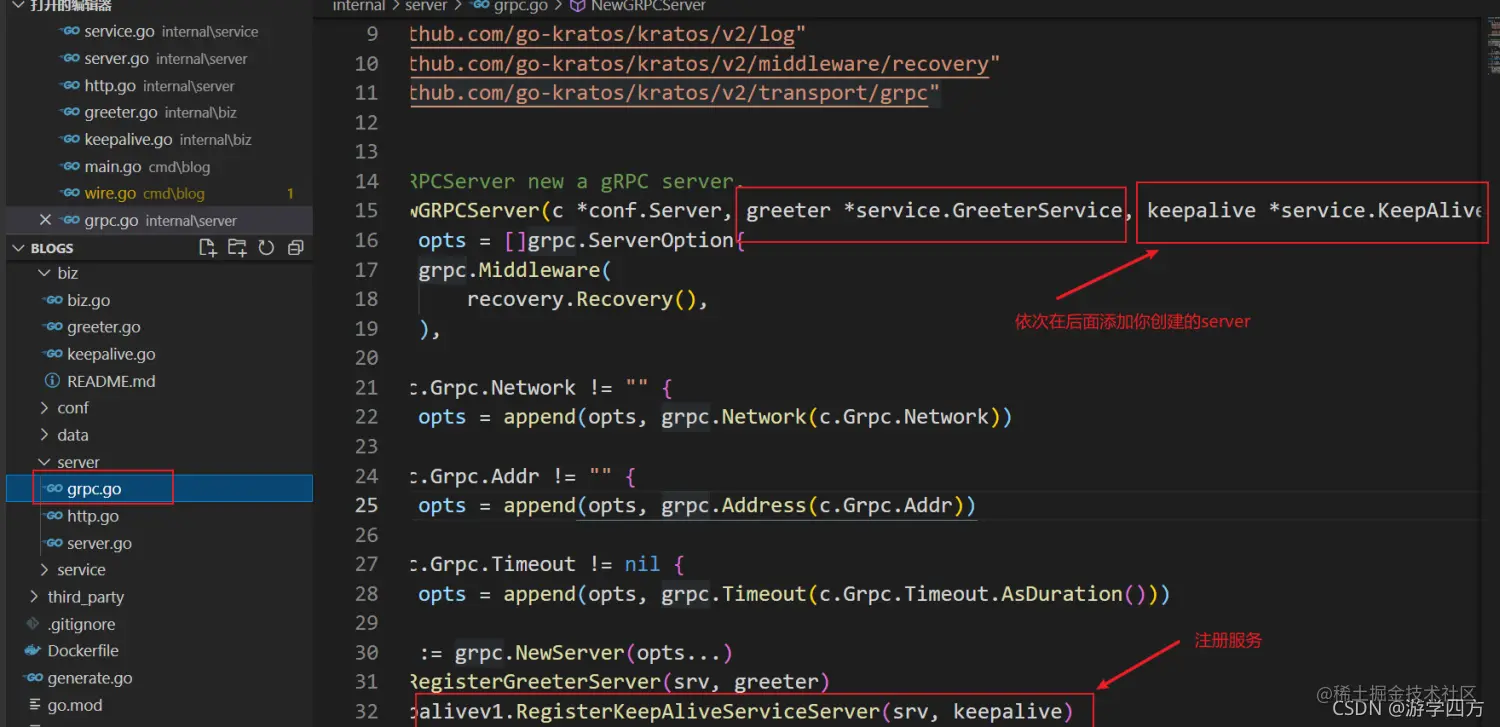Expand the third_party folder
Viewport: 1500px width, 727px height.
(34, 597)
